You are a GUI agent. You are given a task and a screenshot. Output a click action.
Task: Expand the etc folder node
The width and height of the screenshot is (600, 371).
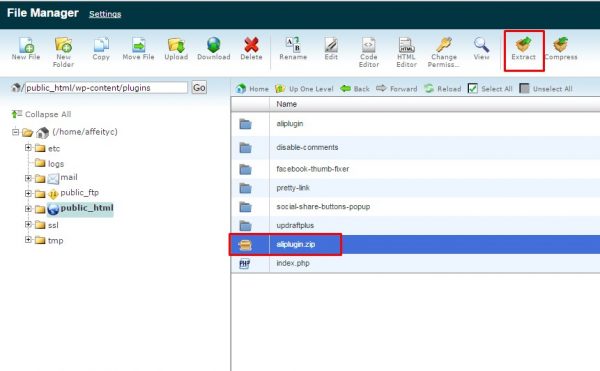click(x=28, y=148)
